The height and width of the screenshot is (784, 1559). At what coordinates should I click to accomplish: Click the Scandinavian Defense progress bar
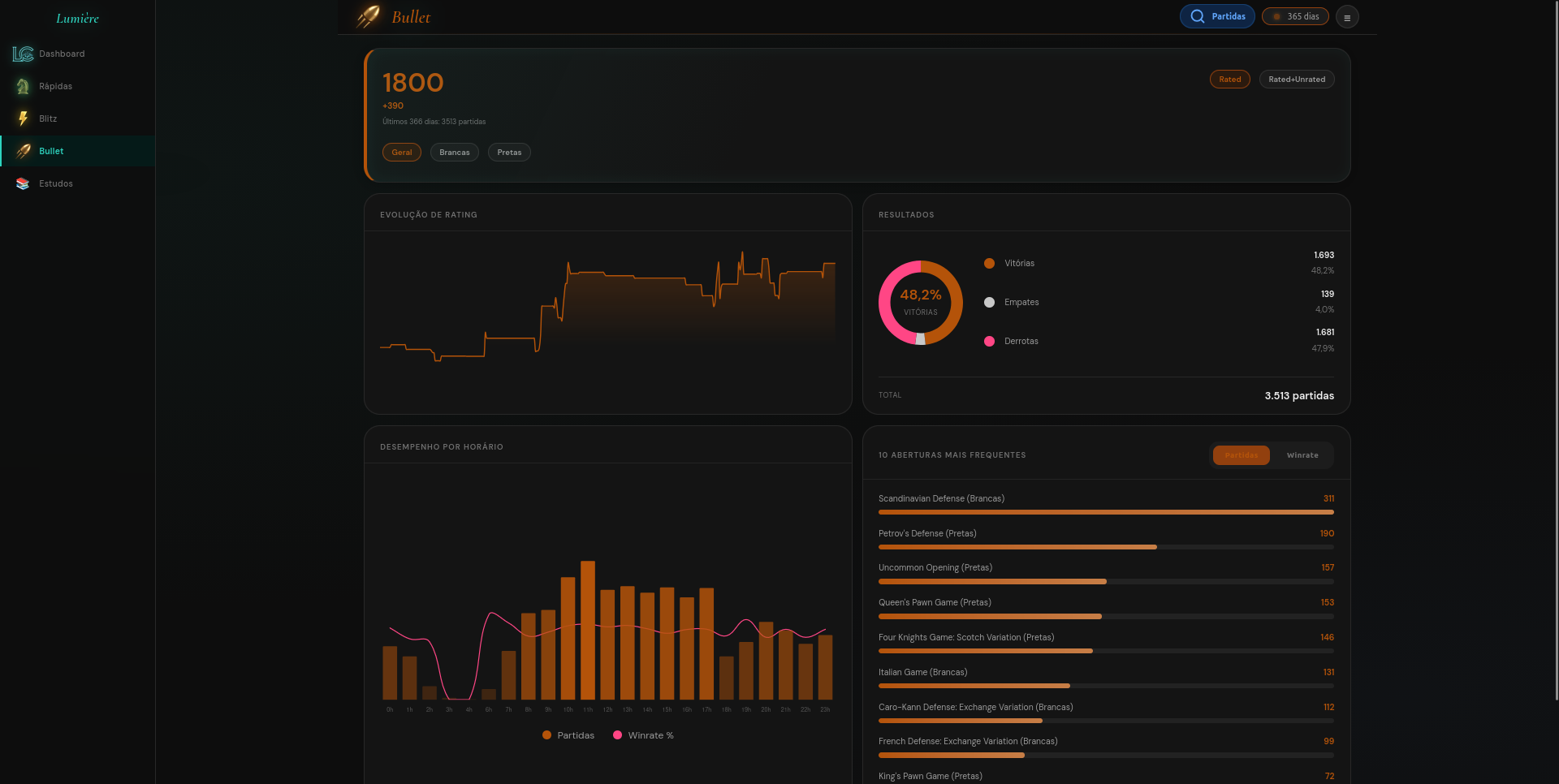point(1106,512)
